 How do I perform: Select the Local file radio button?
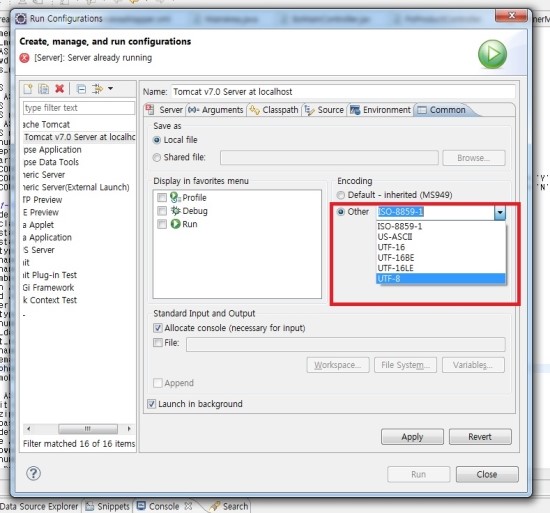coord(157,140)
